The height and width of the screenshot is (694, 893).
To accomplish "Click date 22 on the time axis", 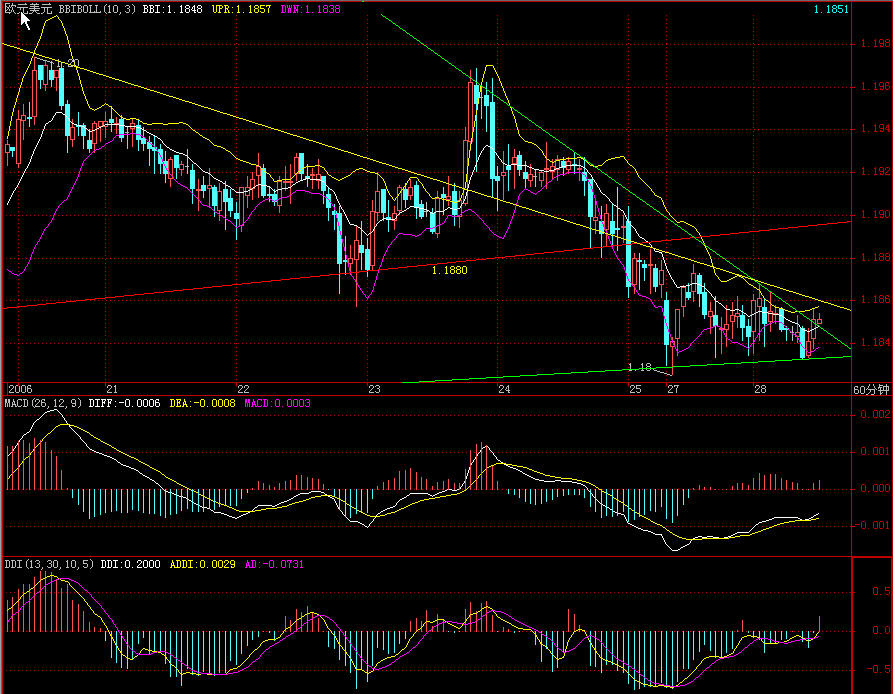I will click(243, 389).
